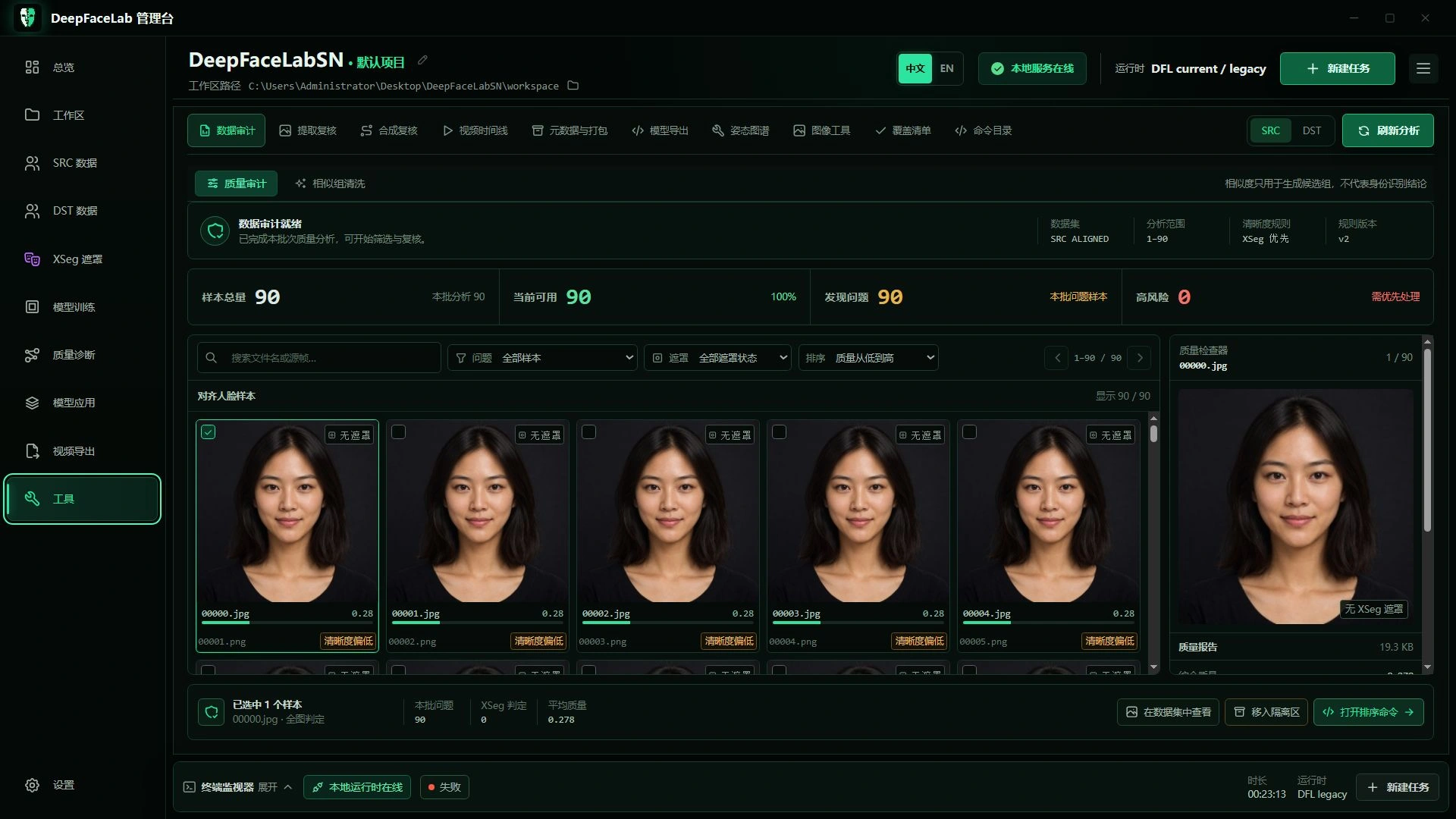Open 模型训练 training page
Image resolution: width=1456 pixels, height=819 pixels.
[82, 307]
